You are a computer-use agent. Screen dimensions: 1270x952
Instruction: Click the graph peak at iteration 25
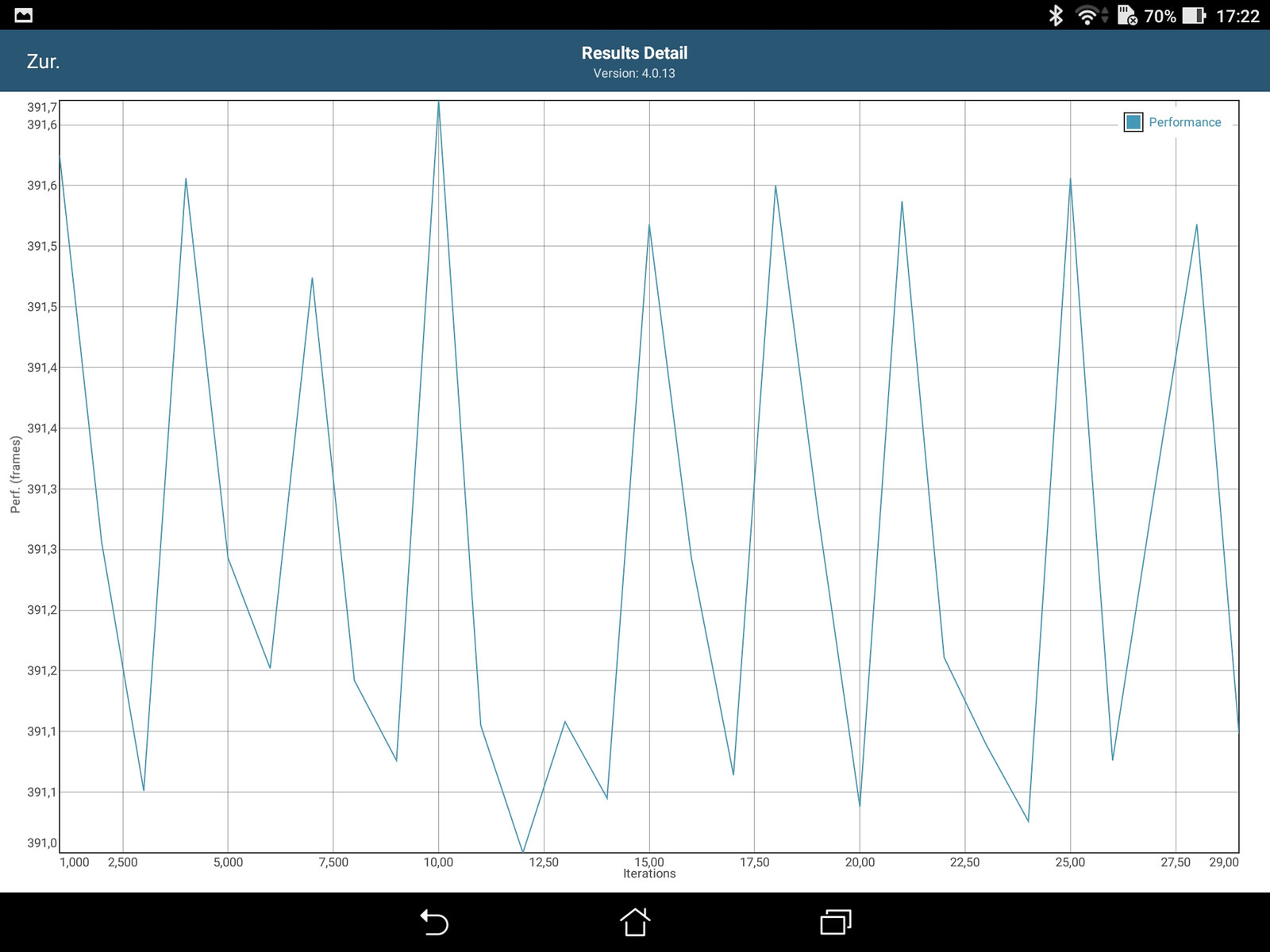pyautogui.click(x=1070, y=179)
